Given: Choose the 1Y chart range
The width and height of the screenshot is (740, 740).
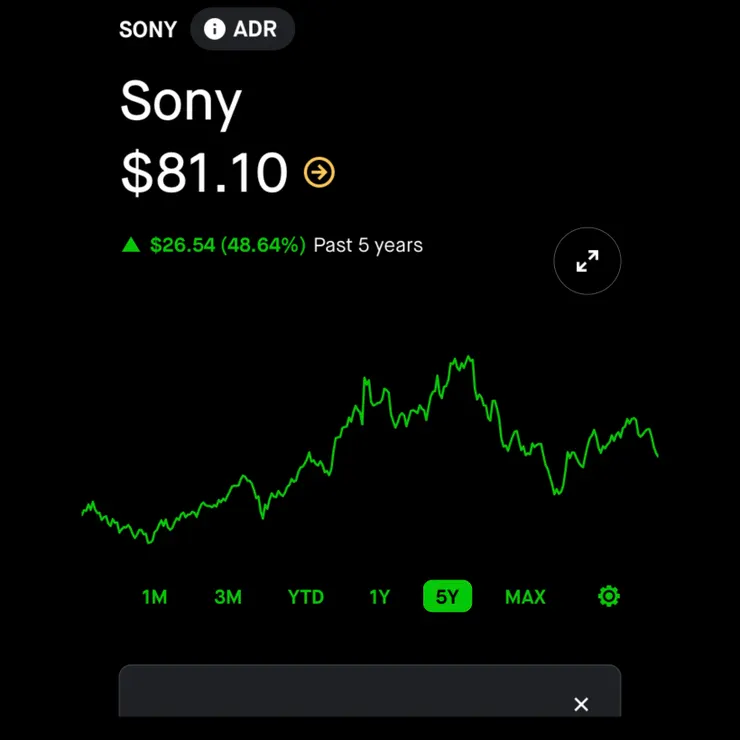Looking at the screenshot, I should [x=380, y=597].
